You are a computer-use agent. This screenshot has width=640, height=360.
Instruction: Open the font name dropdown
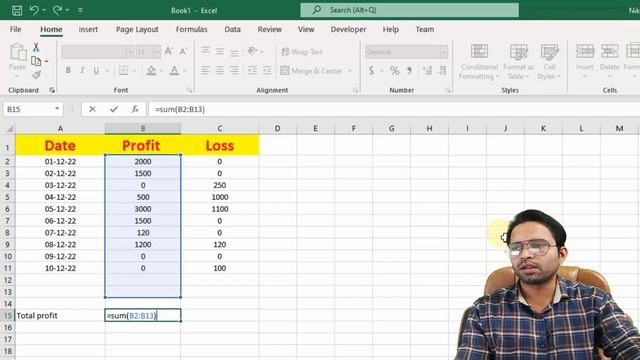tap(130, 52)
